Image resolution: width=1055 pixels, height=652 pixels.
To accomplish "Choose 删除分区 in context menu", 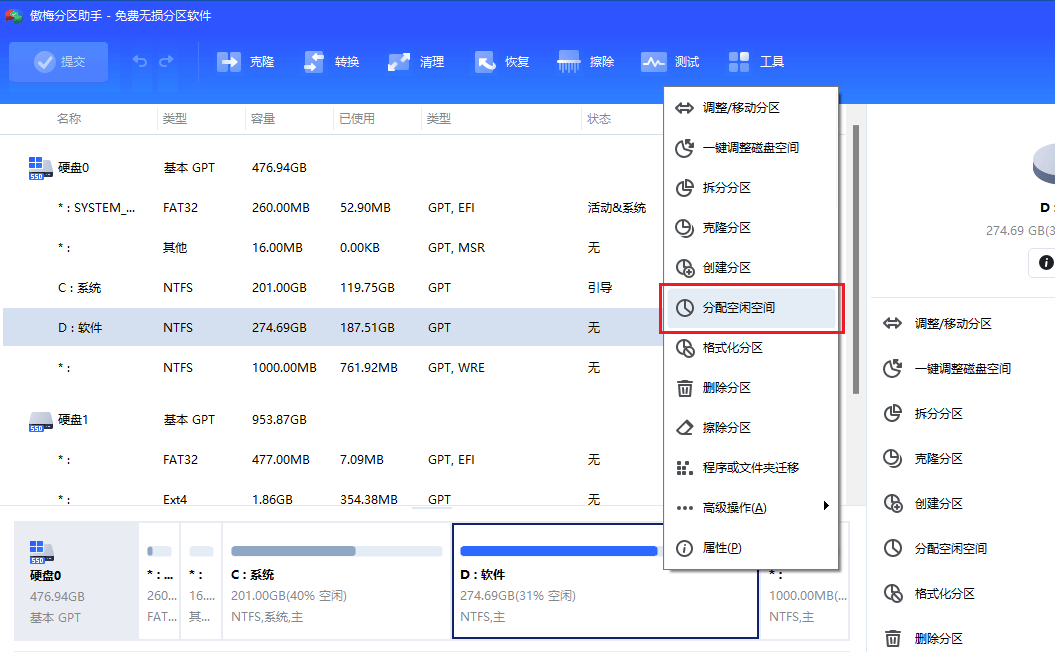I will 751,388.
